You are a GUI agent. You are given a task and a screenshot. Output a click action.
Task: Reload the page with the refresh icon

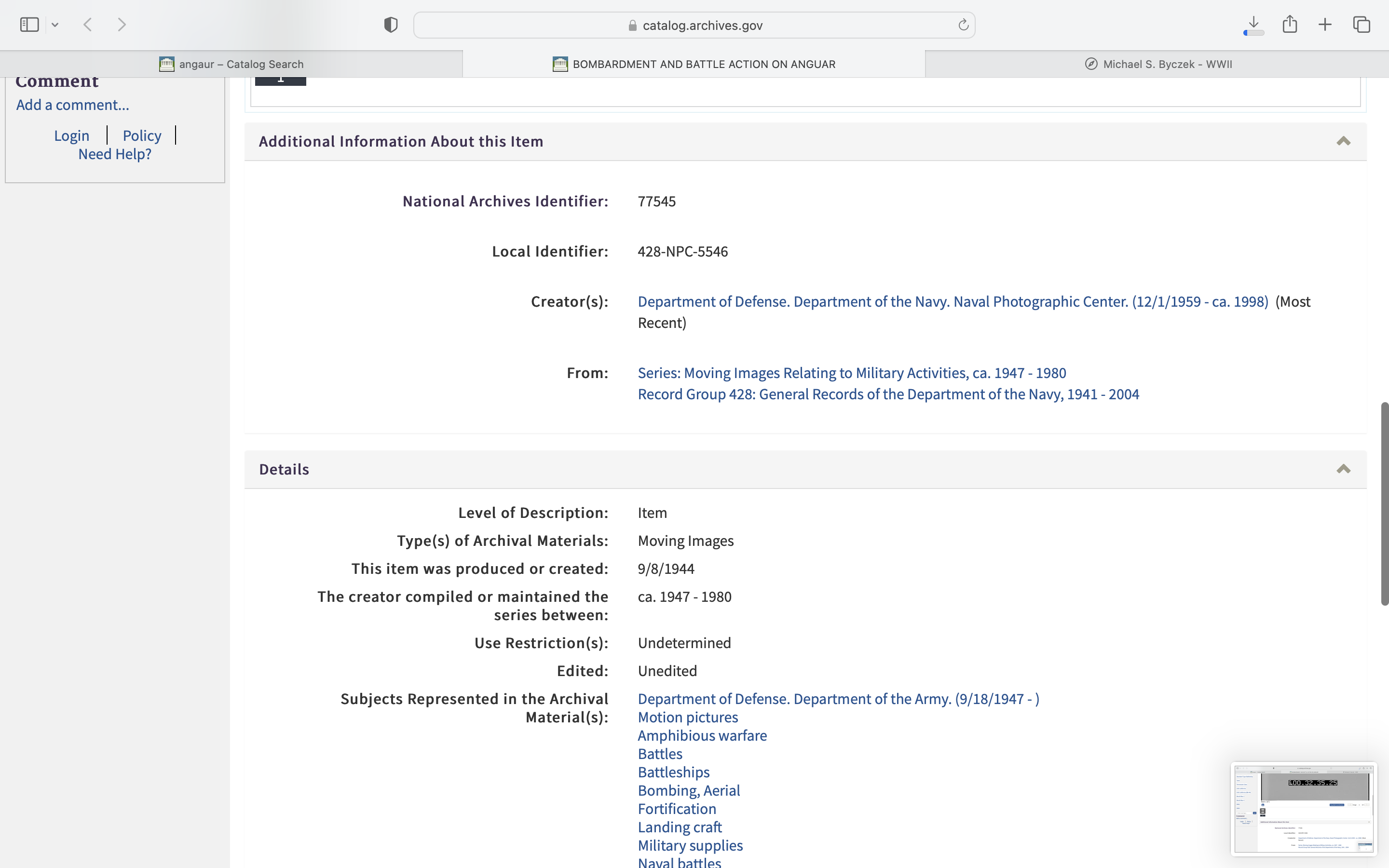coord(963,25)
